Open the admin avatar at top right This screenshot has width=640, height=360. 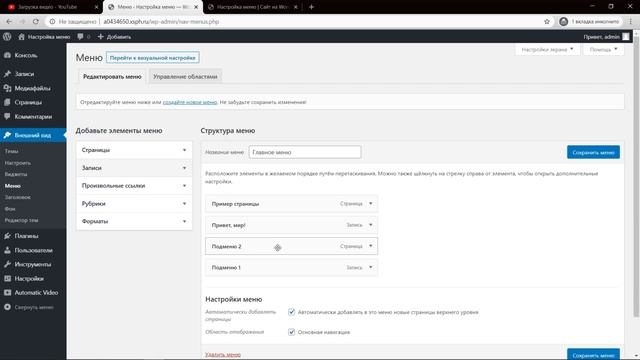point(626,37)
